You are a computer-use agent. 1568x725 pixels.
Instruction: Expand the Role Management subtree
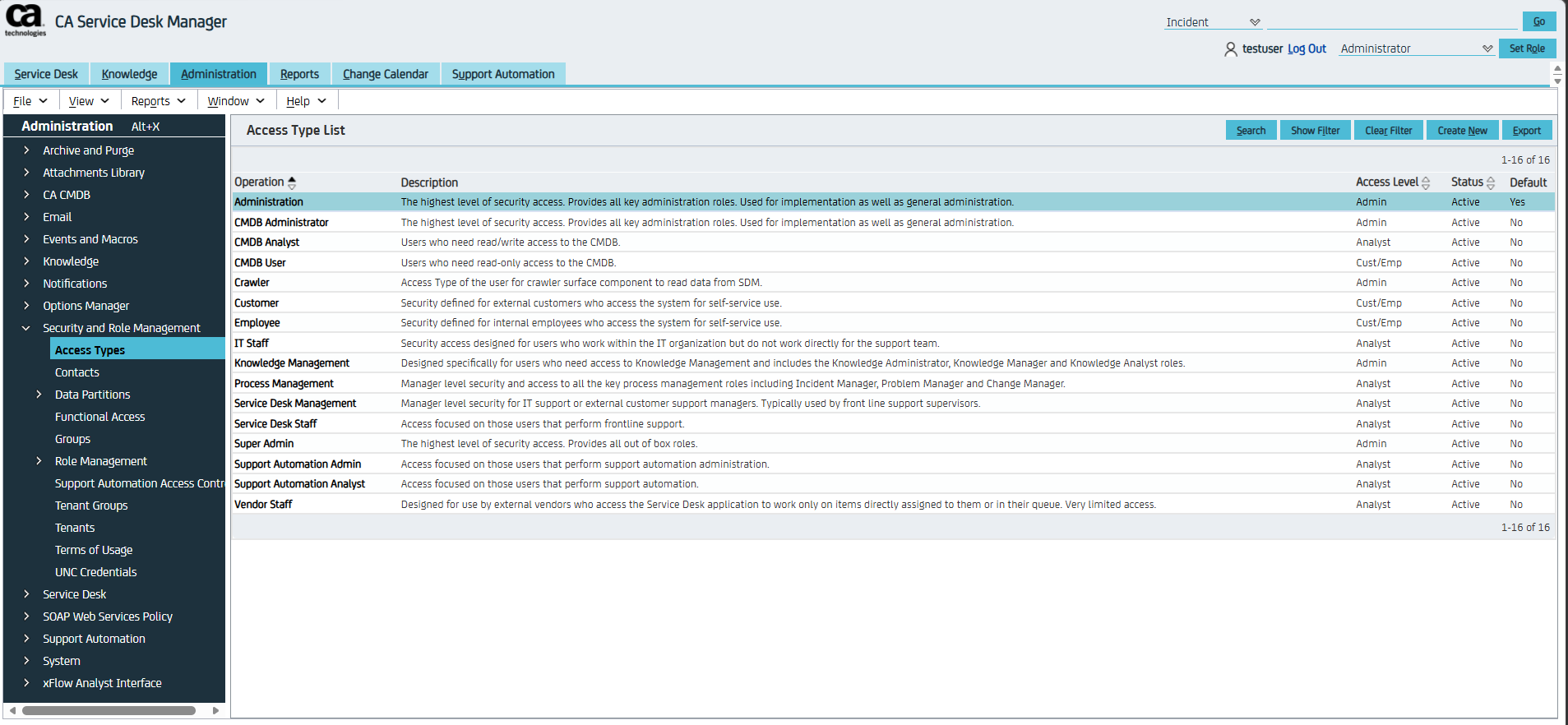tap(39, 461)
